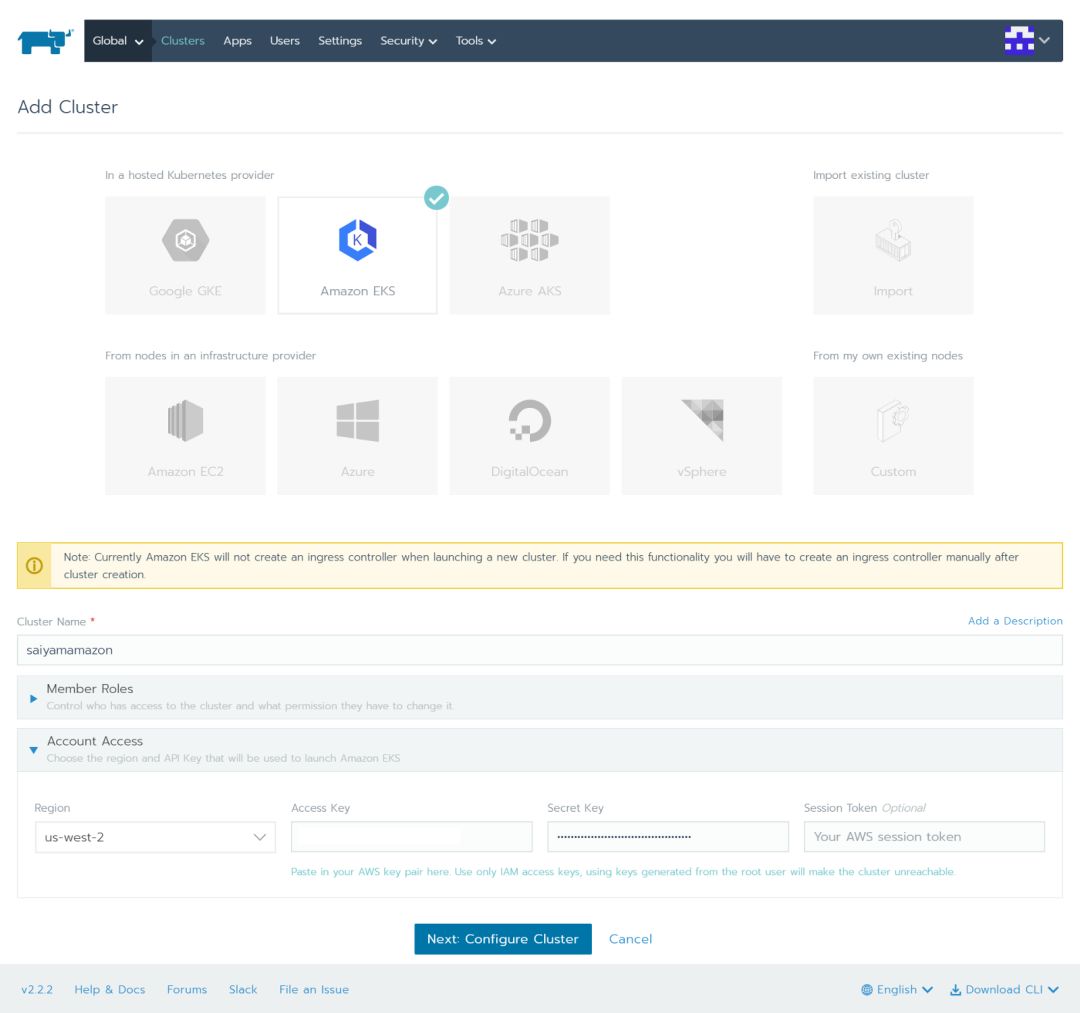1080x1013 pixels.
Task: Focus the Cluster Name input field
Action: pos(539,650)
